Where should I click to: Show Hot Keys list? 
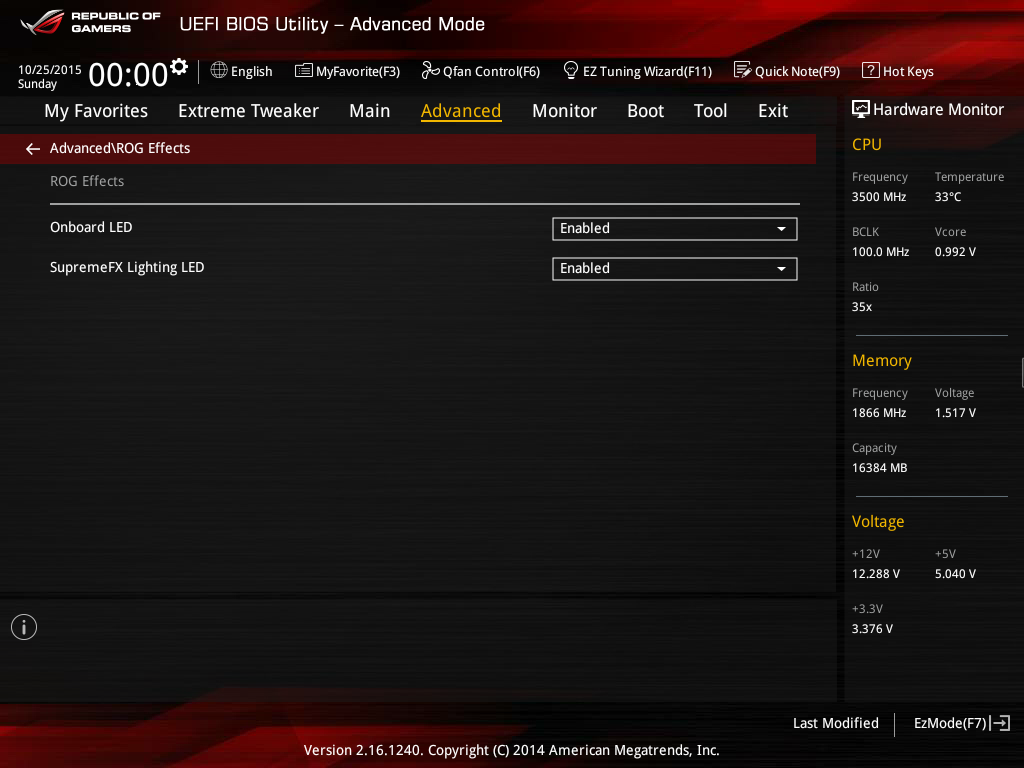click(x=898, y=71)
